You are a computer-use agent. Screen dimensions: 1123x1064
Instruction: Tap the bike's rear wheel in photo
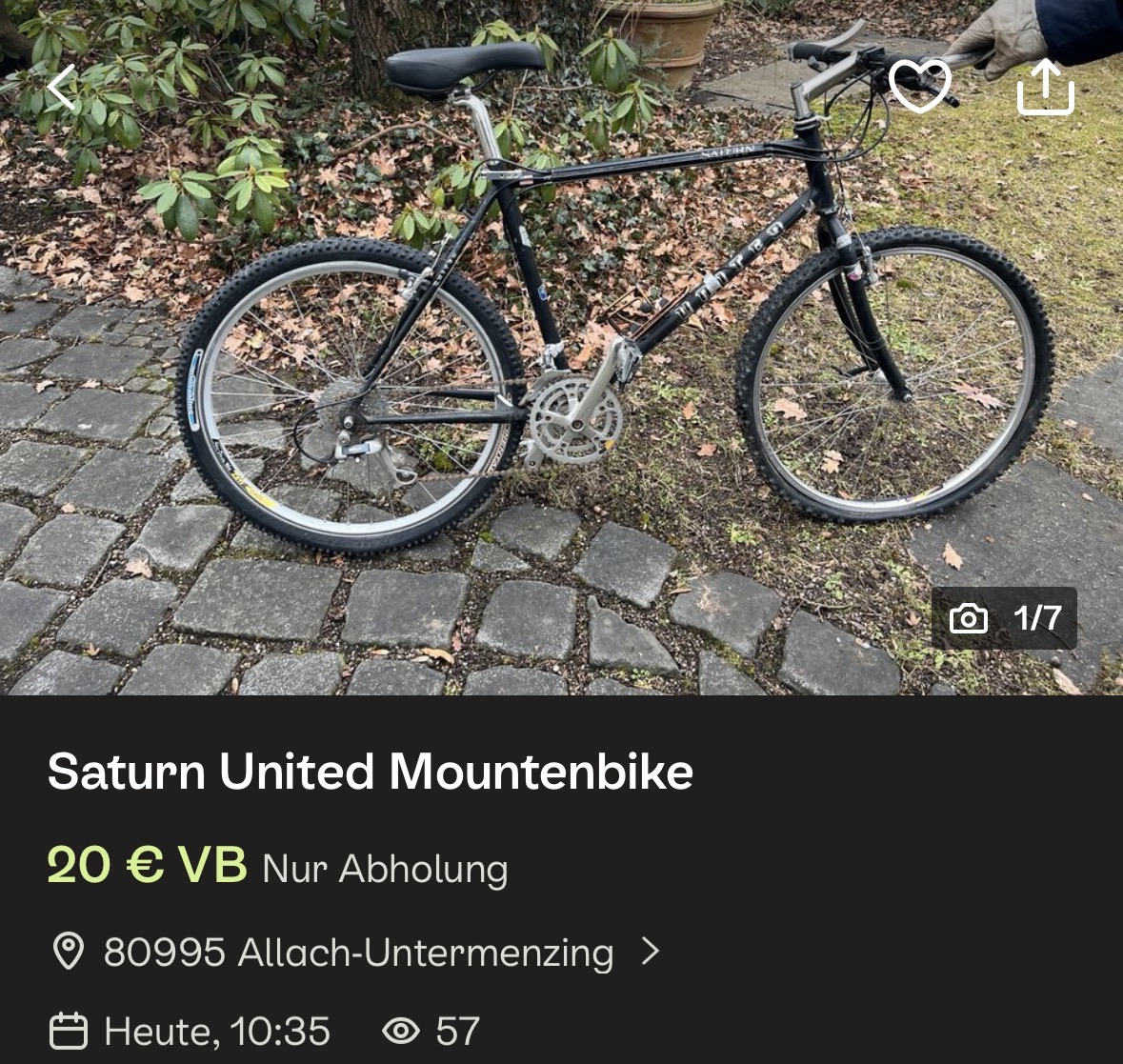click(x=351, y=395)
